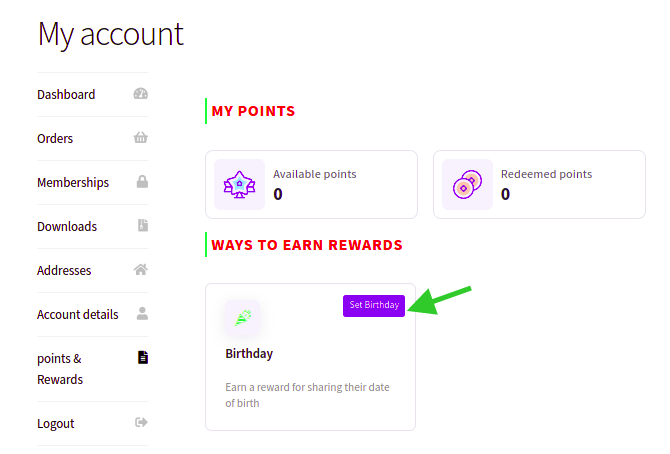
Task: Go to the Orders section
Action: (55, 139)
